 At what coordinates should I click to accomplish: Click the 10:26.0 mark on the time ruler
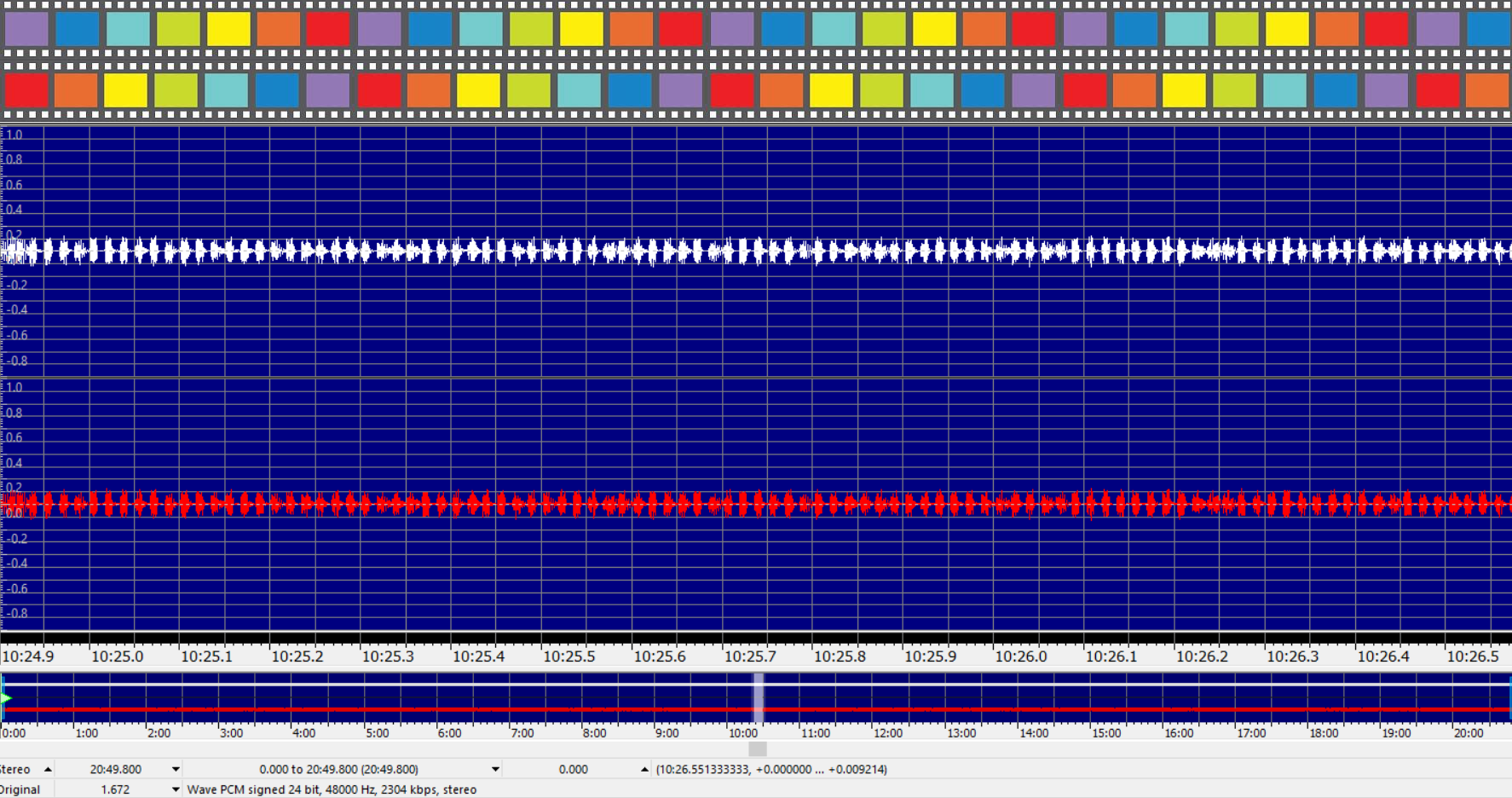point(1020,656)
